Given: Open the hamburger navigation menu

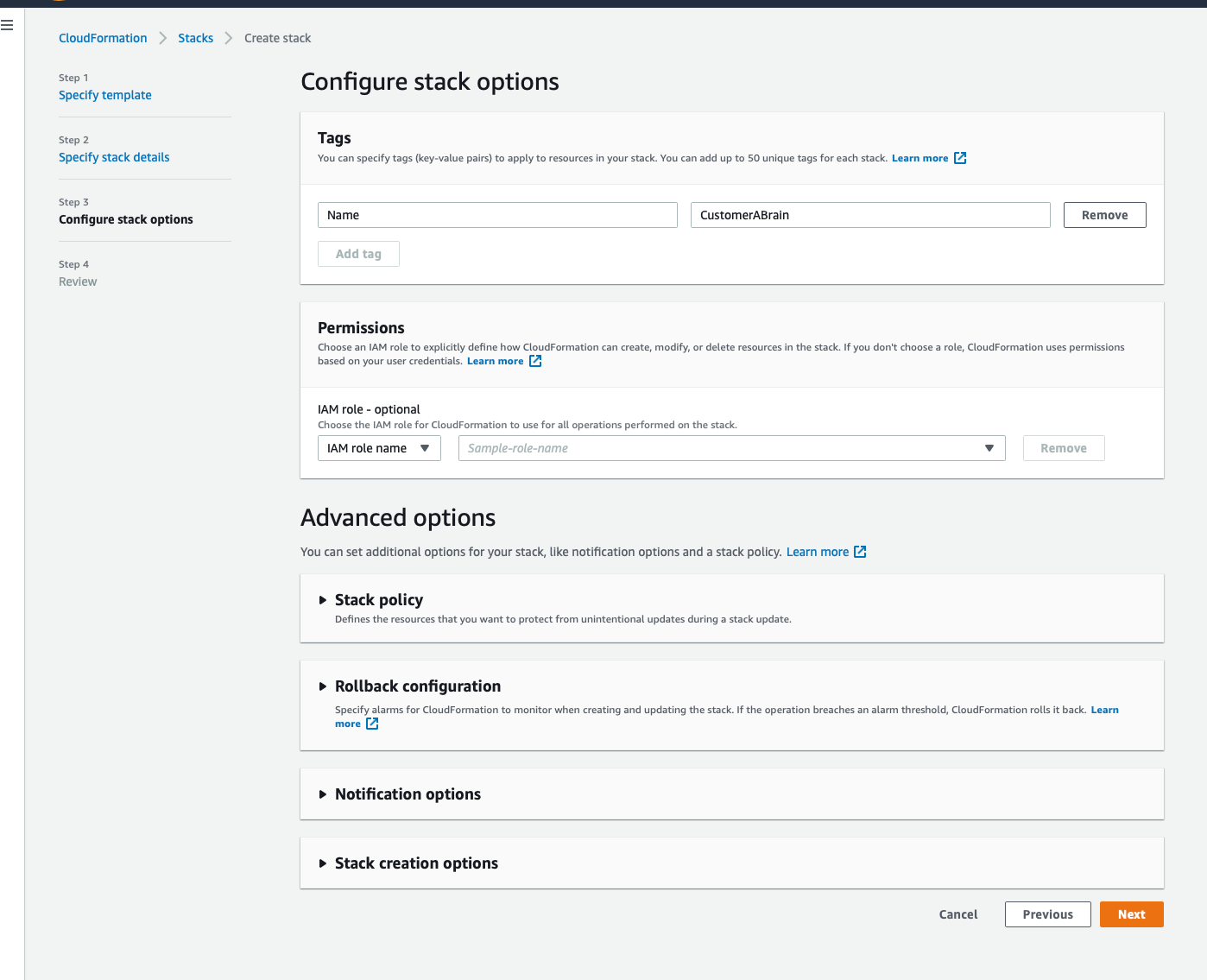Looking at the screenshot, I should 8,26.
